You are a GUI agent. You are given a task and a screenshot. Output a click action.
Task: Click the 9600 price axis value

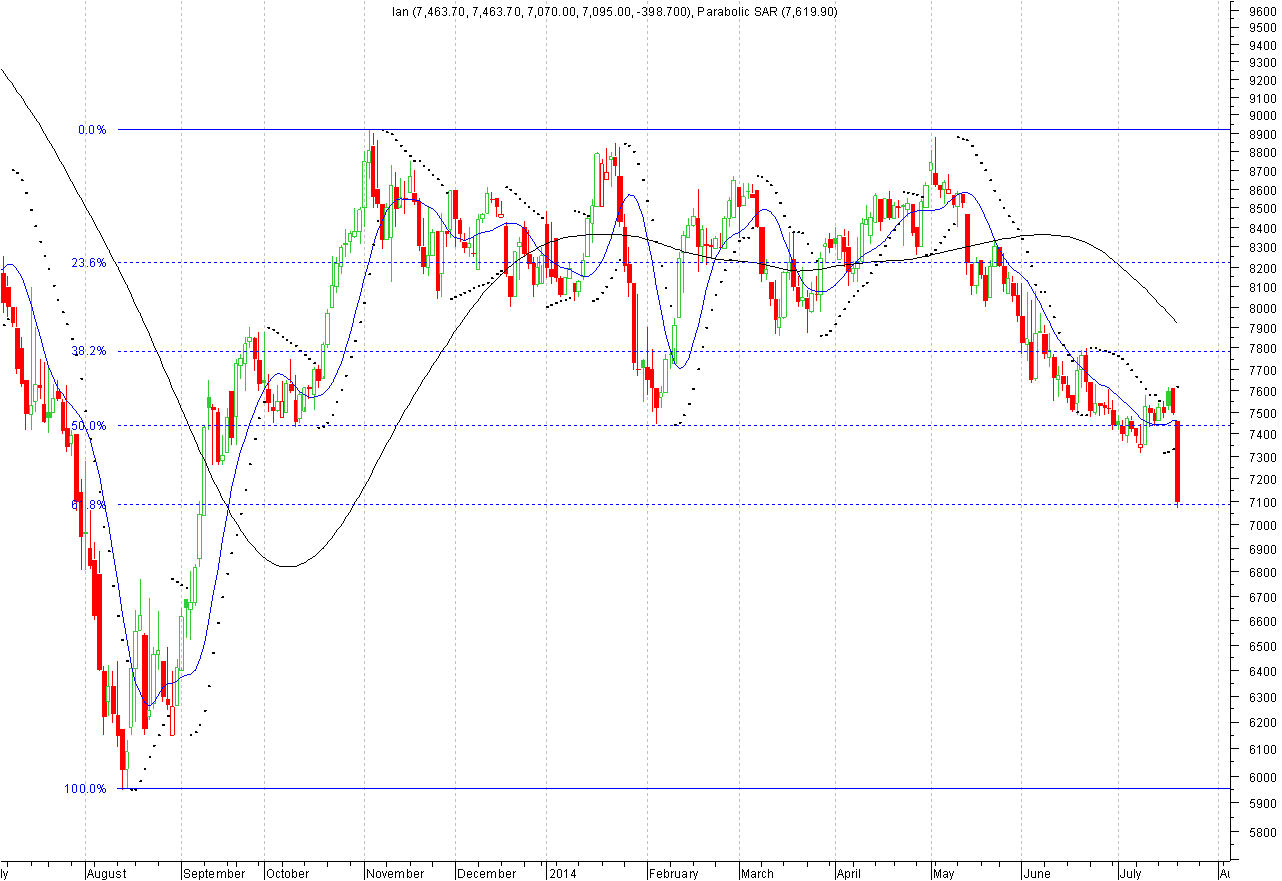[1262, 10]
